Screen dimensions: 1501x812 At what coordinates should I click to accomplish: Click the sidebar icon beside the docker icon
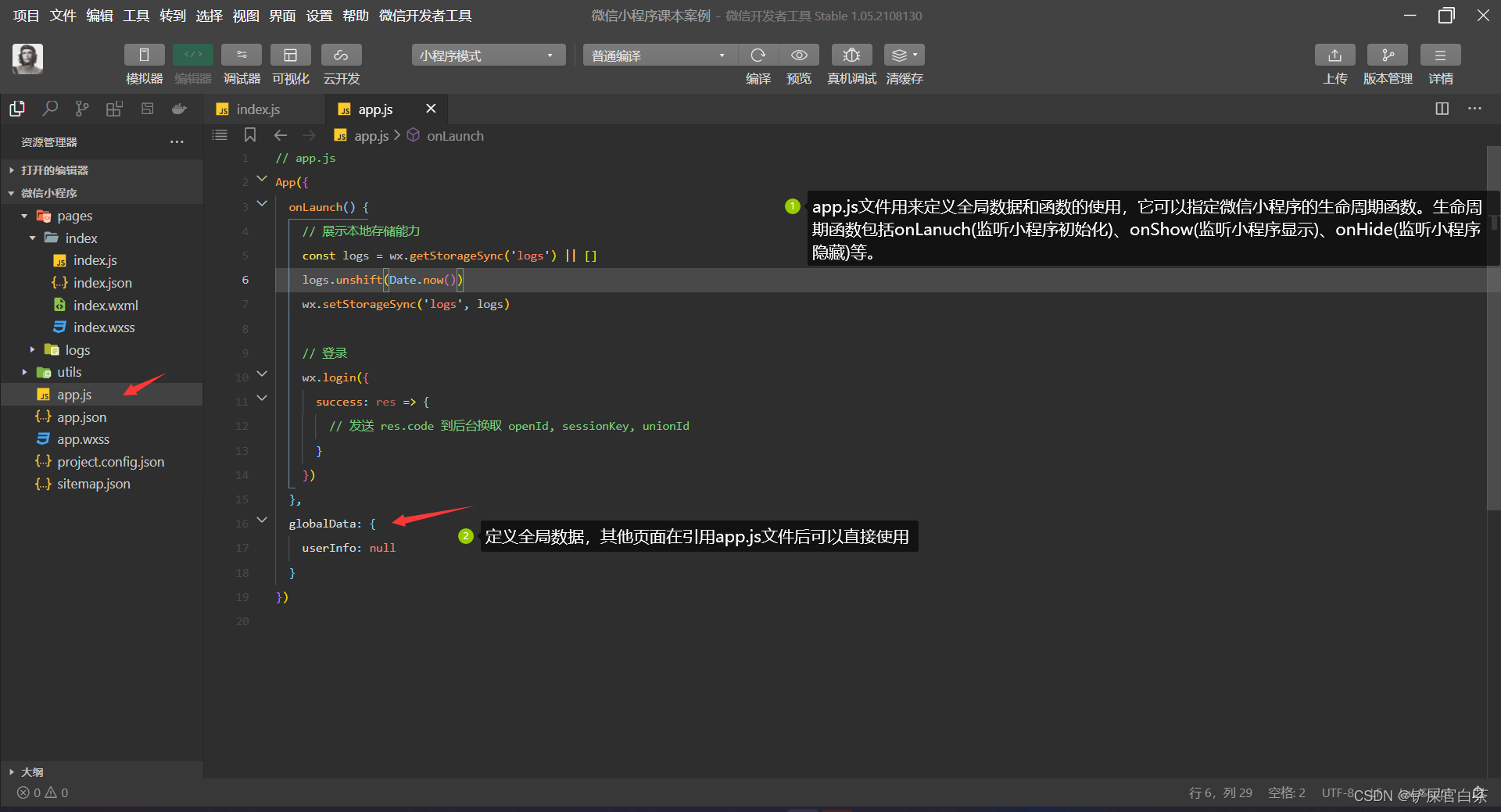click(147, 109)
